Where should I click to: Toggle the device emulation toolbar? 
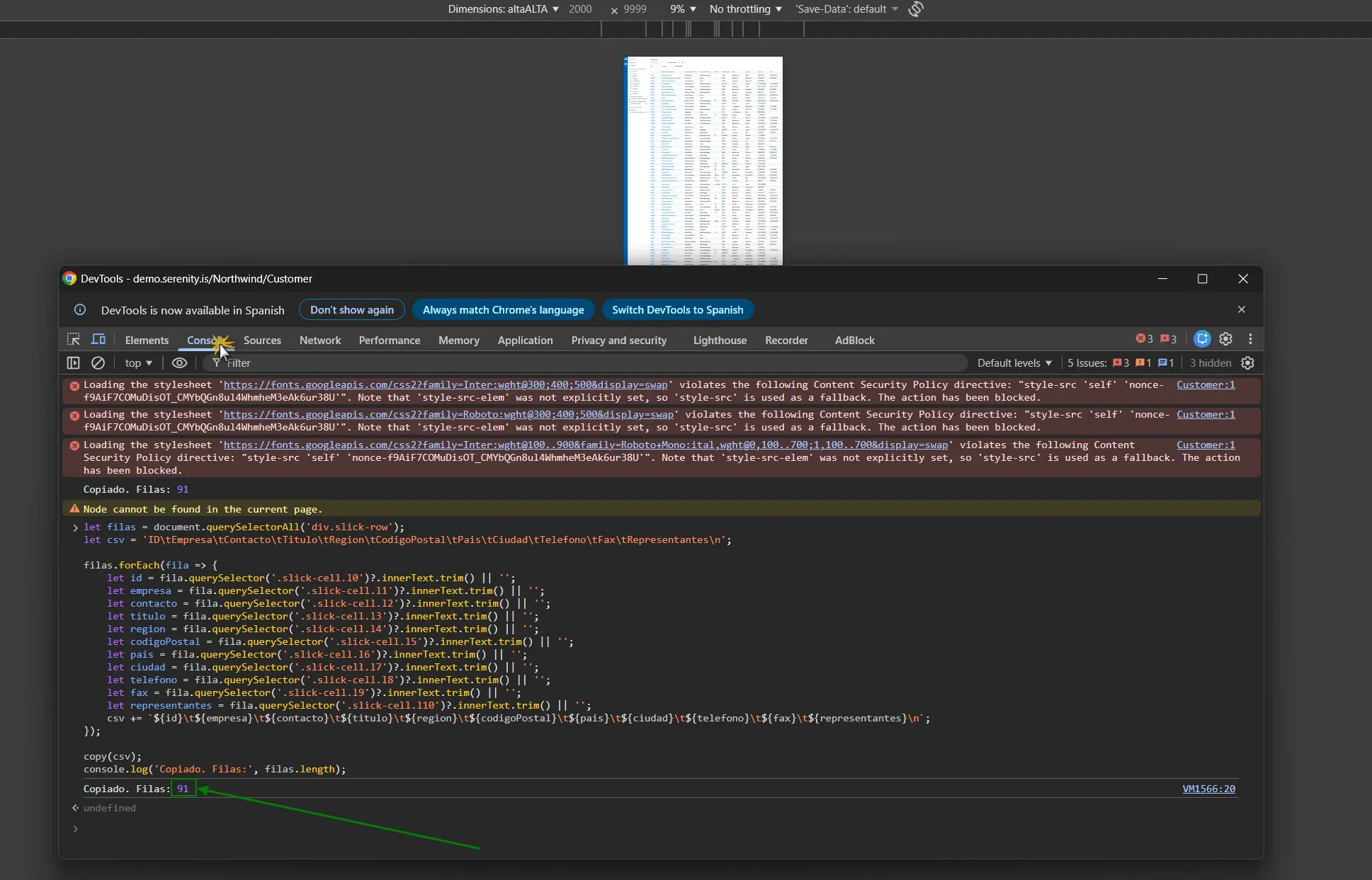[x=99, y=340]
